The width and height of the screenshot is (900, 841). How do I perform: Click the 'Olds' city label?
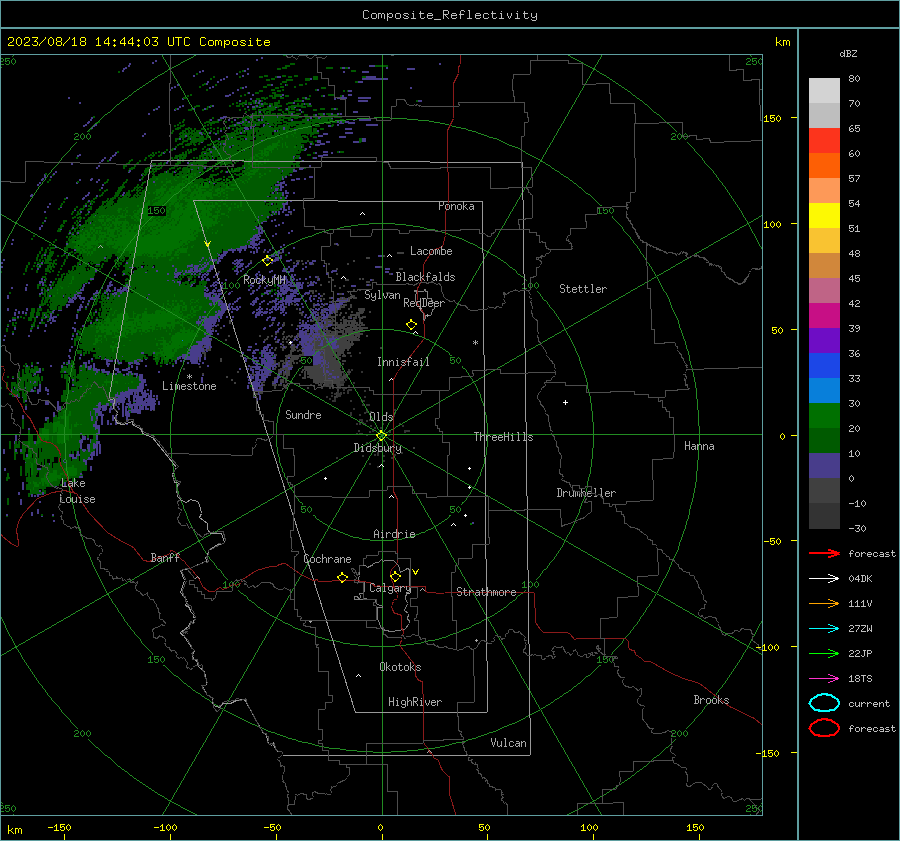(381, 417)
